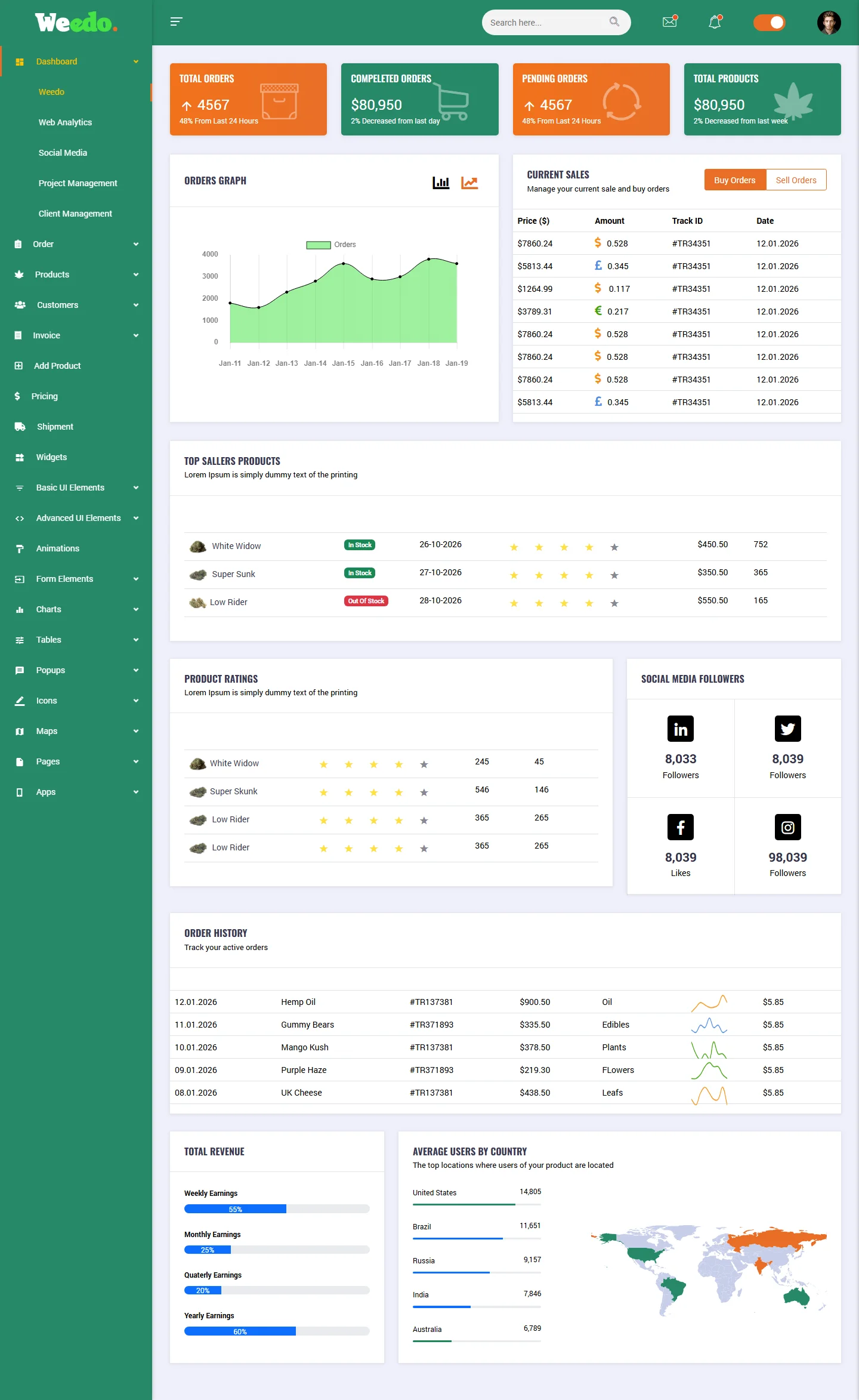Open the bell alerts icon
The image size is (859, 1400).
point(715,22)
